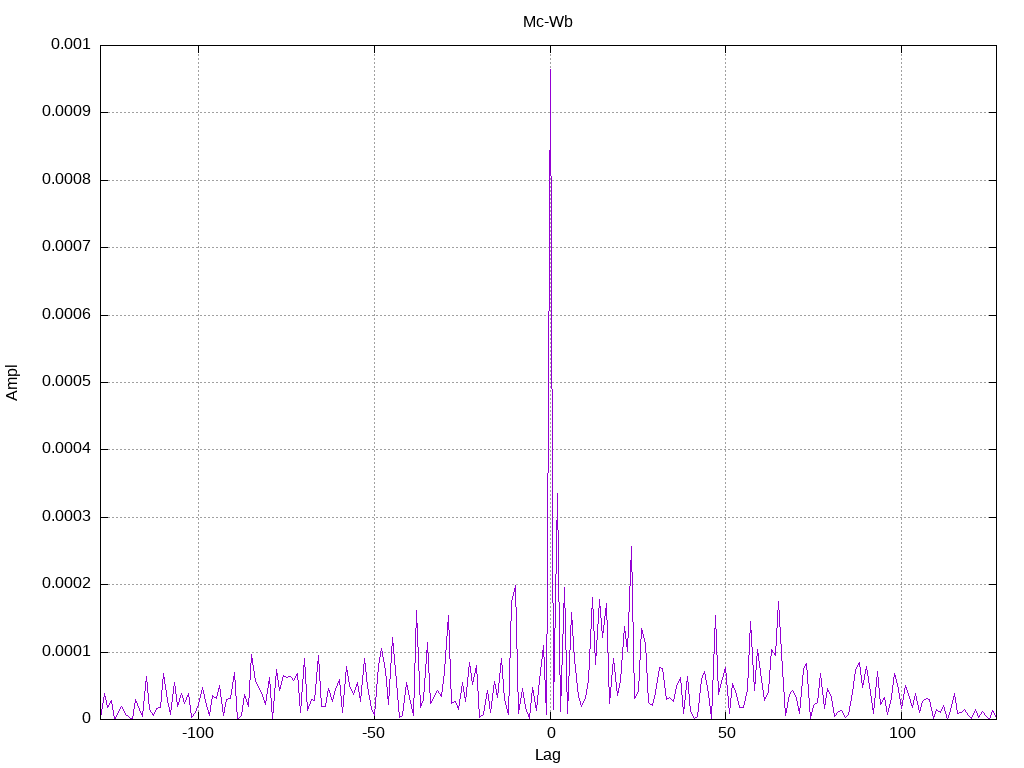Viewport: 1024px width, 768px height.
Task: Click the peak near lag 65
Action: 778,601
